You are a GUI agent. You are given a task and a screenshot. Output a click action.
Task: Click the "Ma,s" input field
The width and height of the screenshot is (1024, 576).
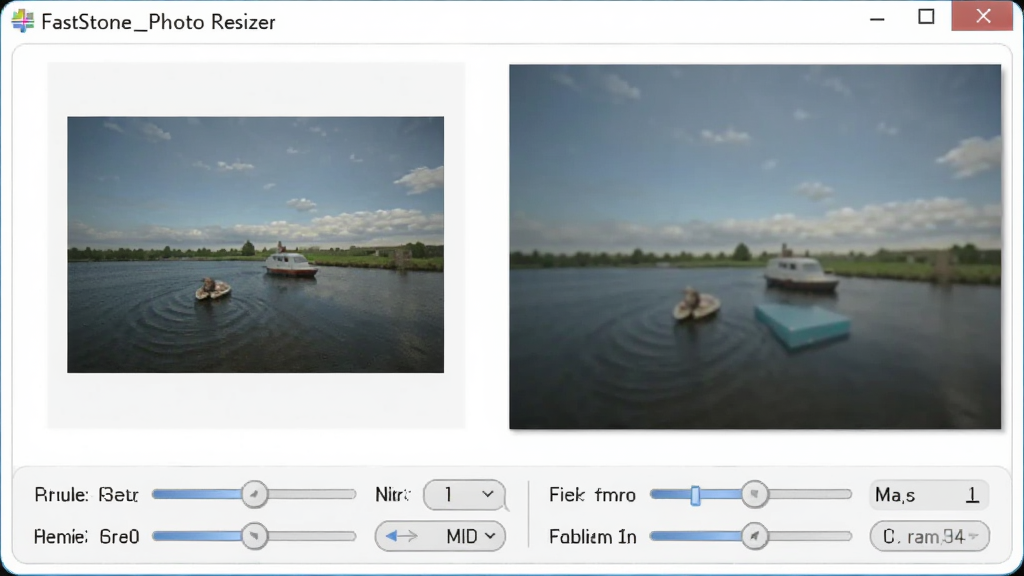[x=929, y=495]
